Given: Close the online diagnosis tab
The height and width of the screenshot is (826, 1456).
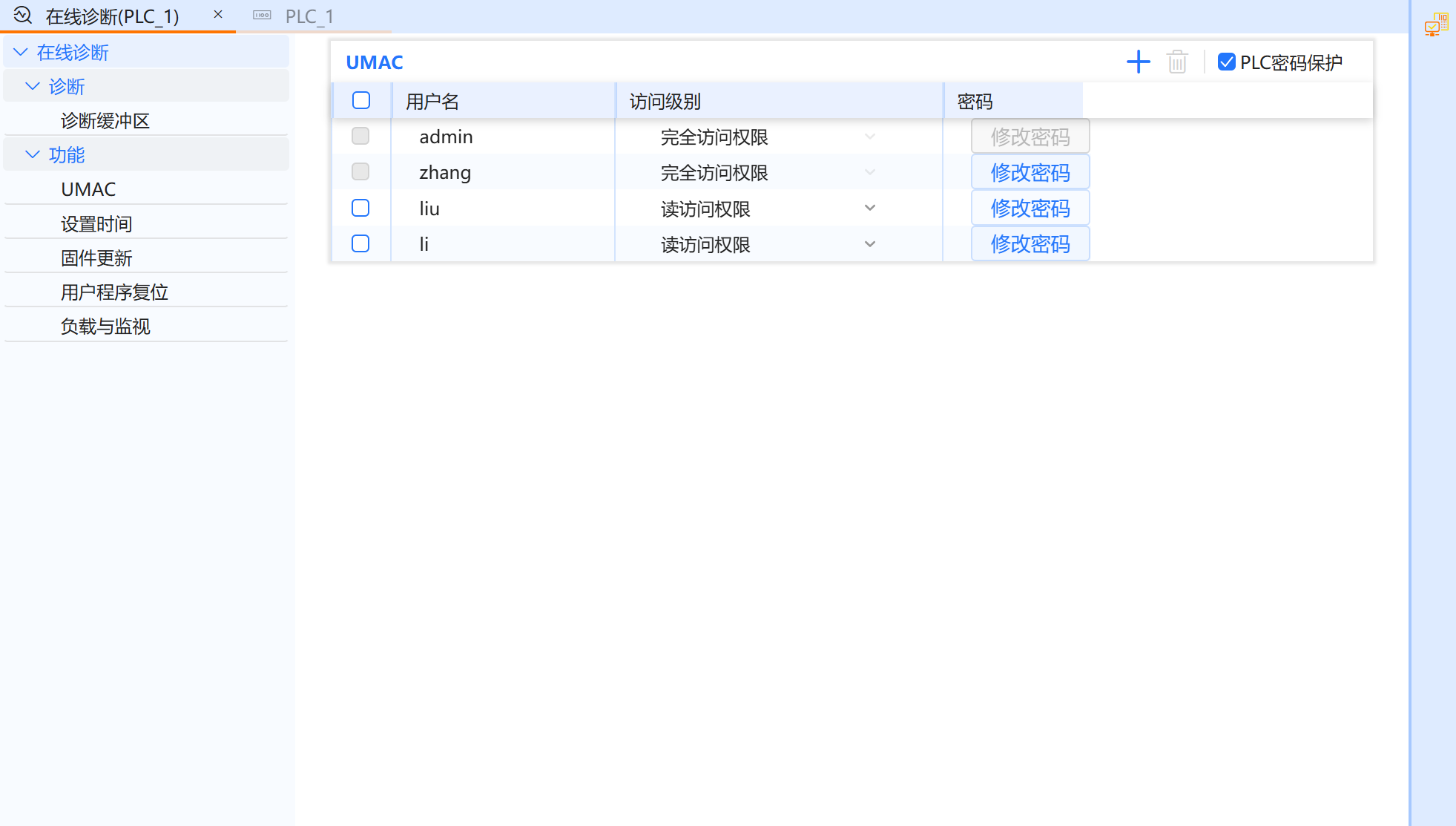Looking at the screenshot, I should 218,15.
